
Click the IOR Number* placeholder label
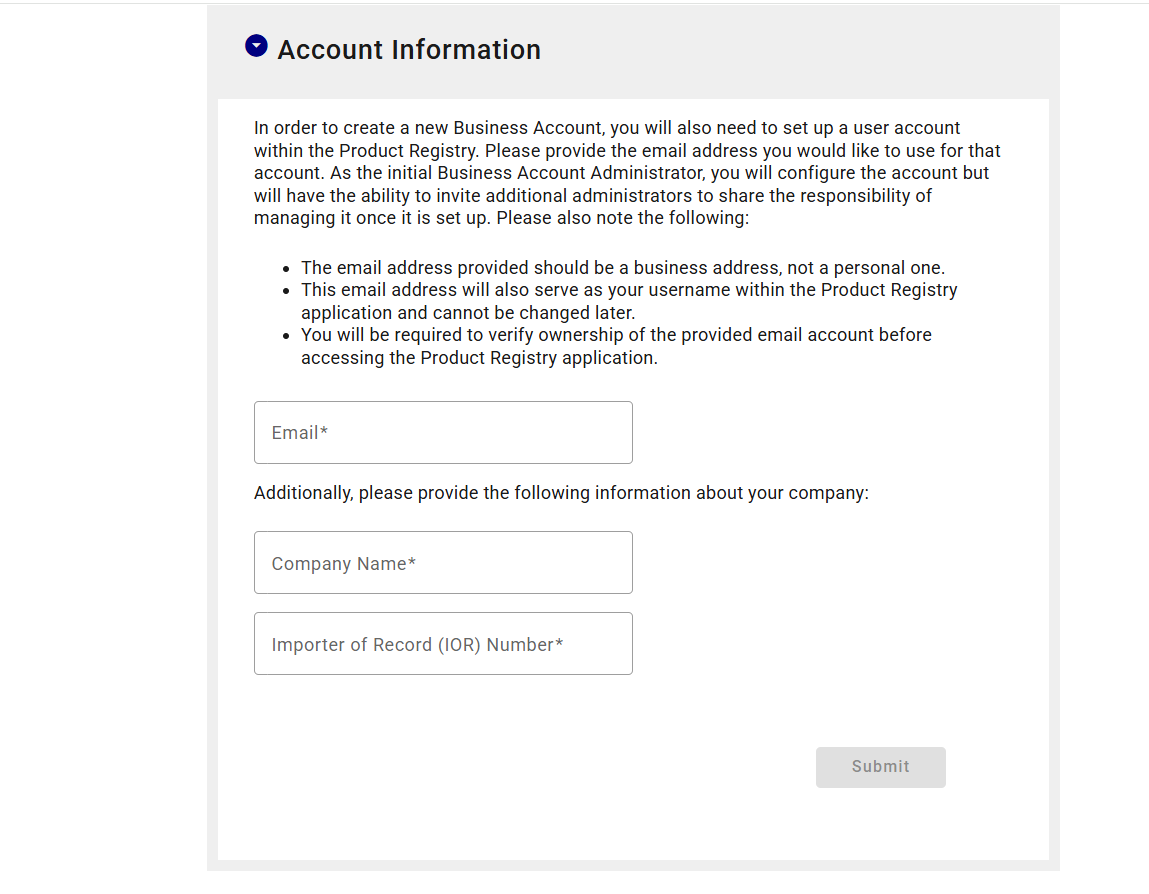click(417, 645)
